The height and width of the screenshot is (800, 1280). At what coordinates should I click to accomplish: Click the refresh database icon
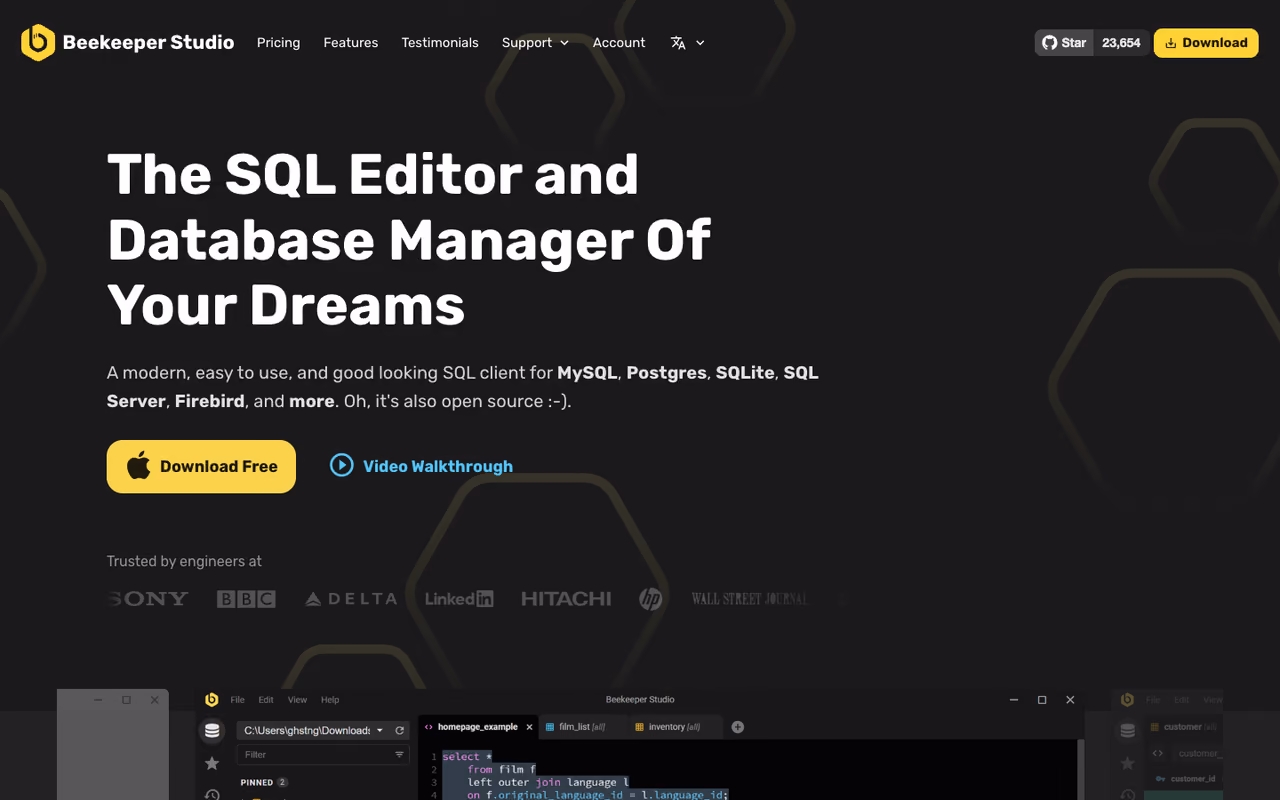(x=400, y=730)
